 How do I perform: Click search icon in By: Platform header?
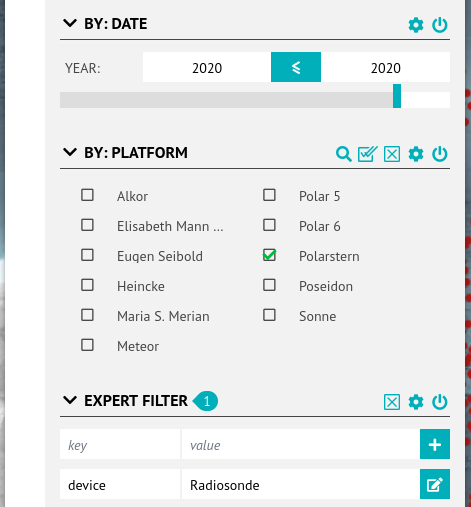[x=344, y=154]
